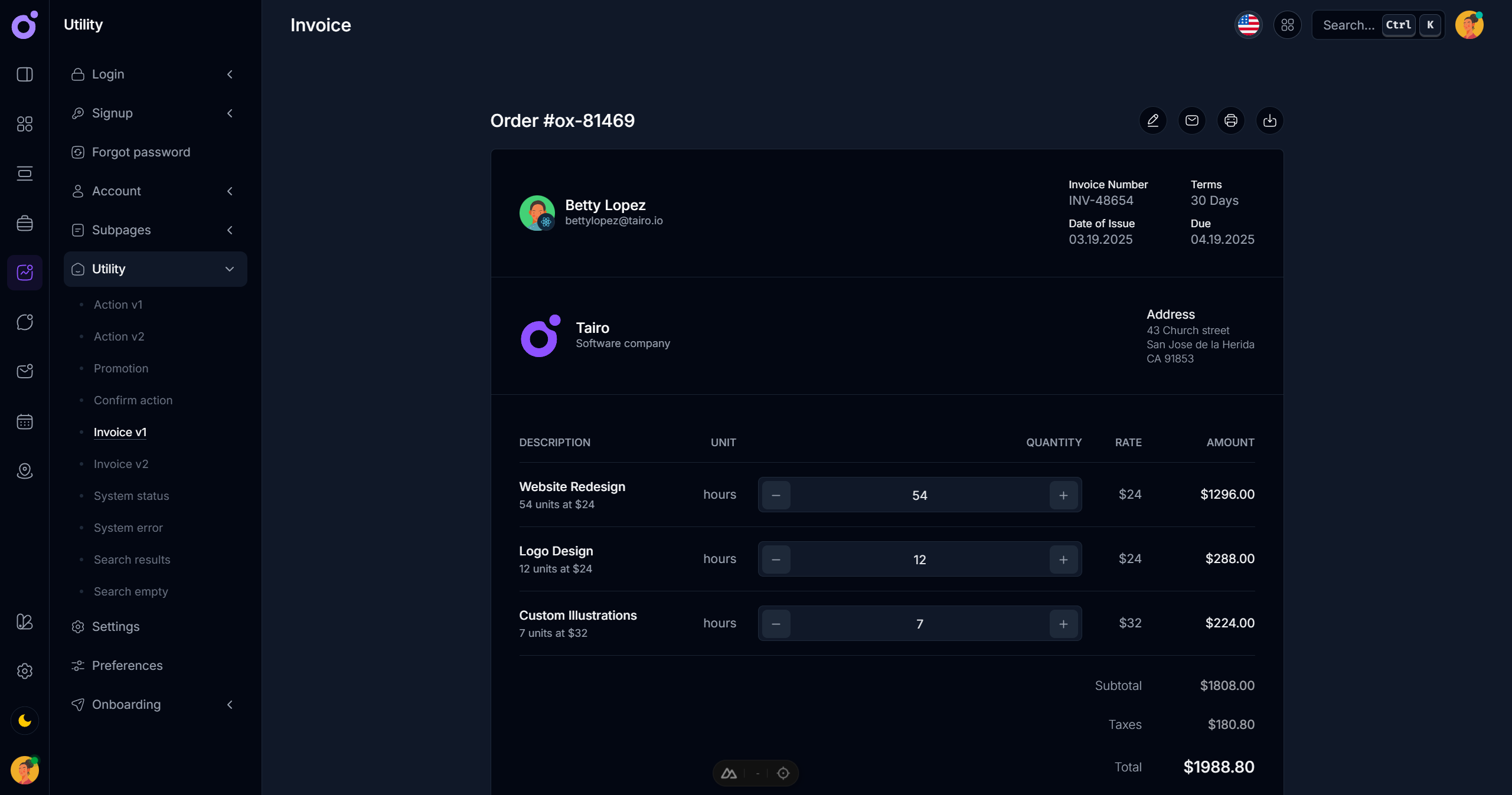Viewport: 1512px width, 795px height.
Task: Click the edit invoice pencil icon
Action: pos(1152,120)
